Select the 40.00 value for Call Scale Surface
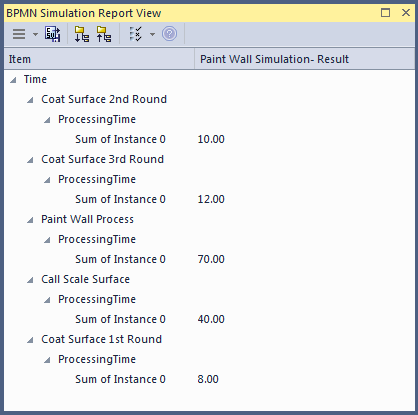The width and height of the screenshot is (418, 415). [x=211, y=319]
